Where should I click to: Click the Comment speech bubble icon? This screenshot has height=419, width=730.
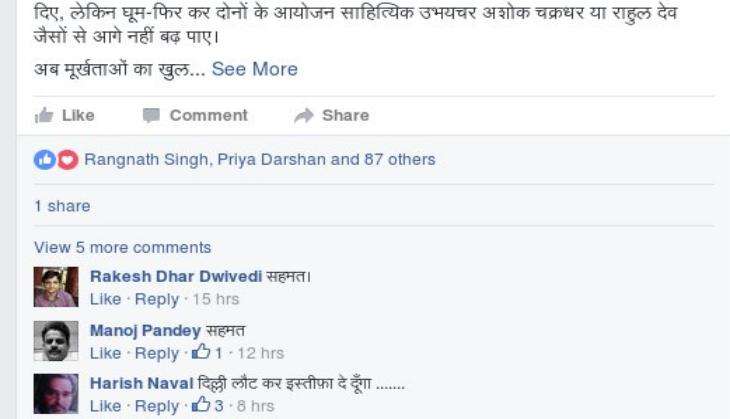[151, 115]
